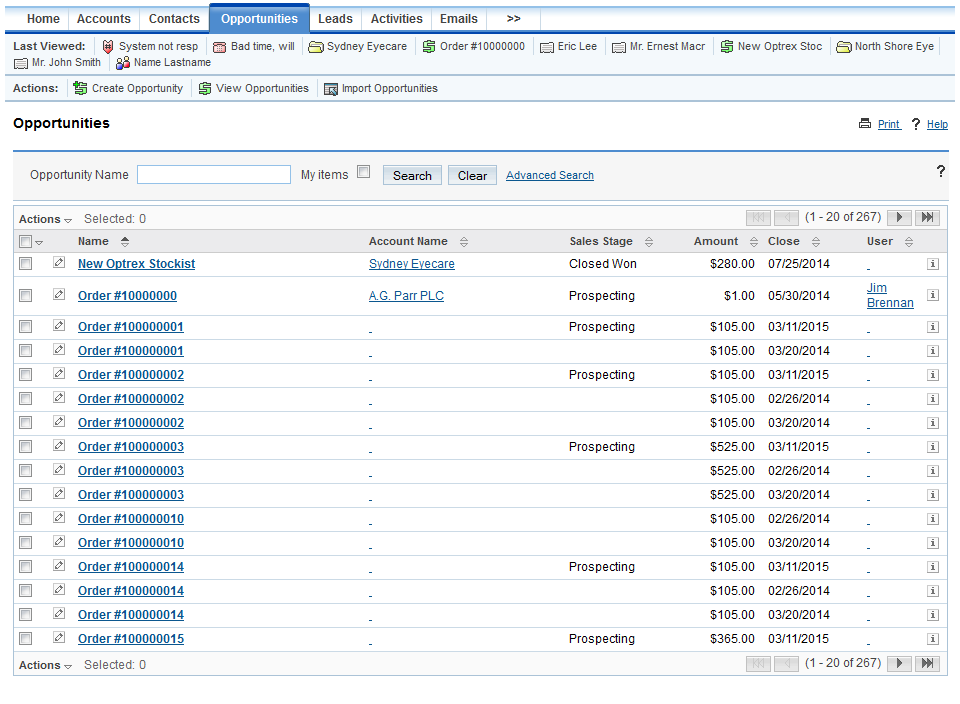Open the Actions dropdown above the table header

coord(45,219)
